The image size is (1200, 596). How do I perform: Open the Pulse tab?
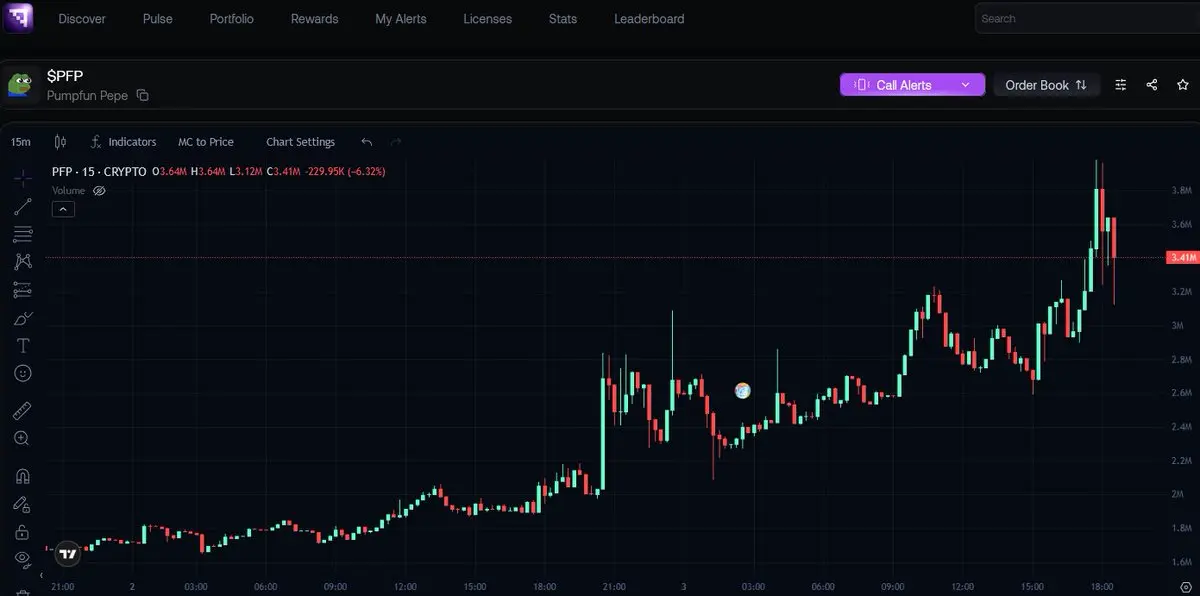click(x=158, y=19)
